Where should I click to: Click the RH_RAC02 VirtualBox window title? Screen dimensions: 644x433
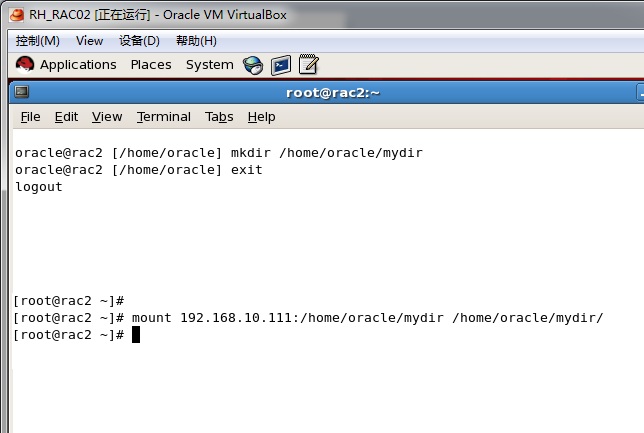coord(158,15)
